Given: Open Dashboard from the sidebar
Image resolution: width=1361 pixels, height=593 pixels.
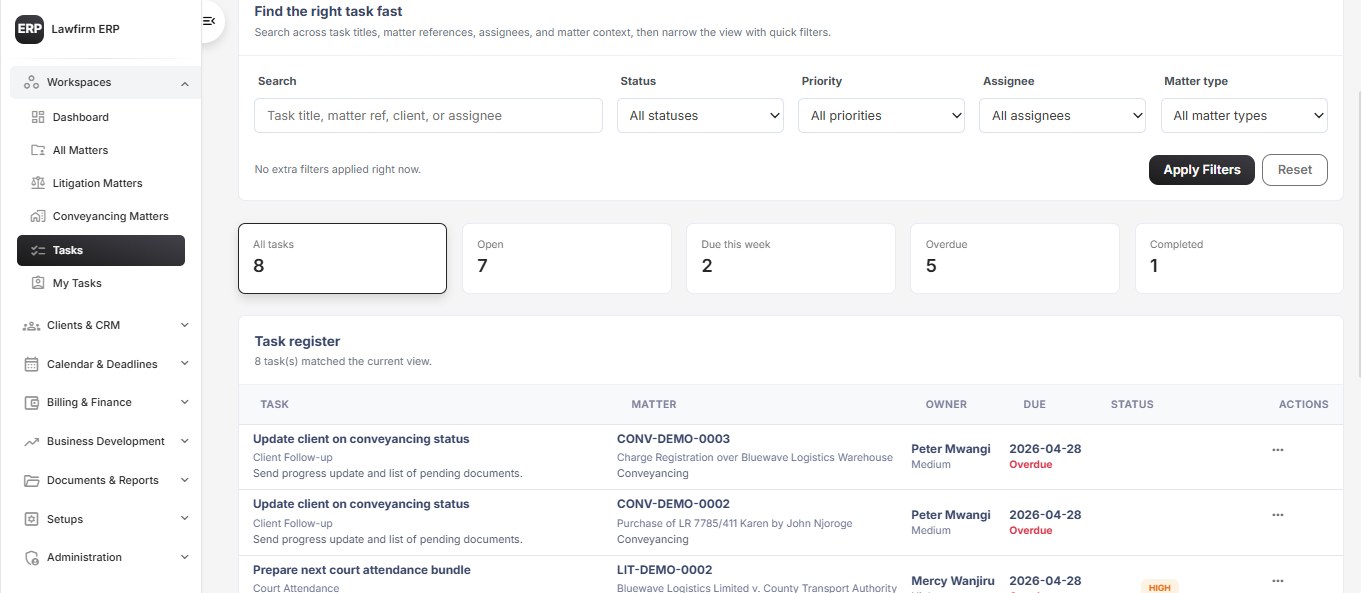Looking at the screenshot, I should 101,117.
